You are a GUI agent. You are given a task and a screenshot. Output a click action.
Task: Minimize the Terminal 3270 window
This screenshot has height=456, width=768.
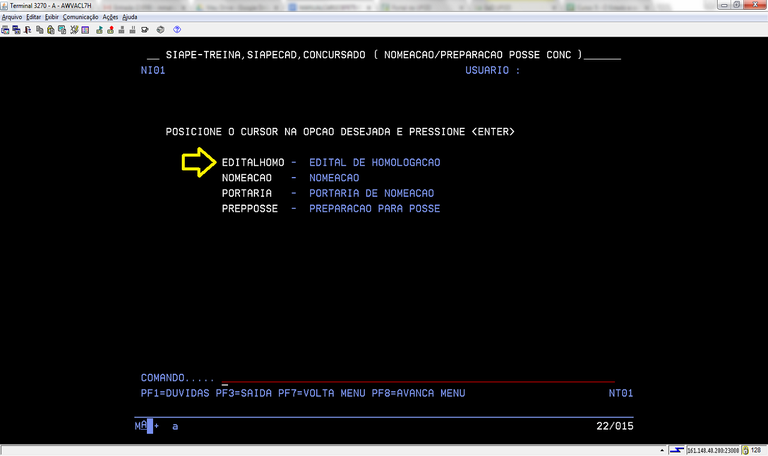click(724, 5)
